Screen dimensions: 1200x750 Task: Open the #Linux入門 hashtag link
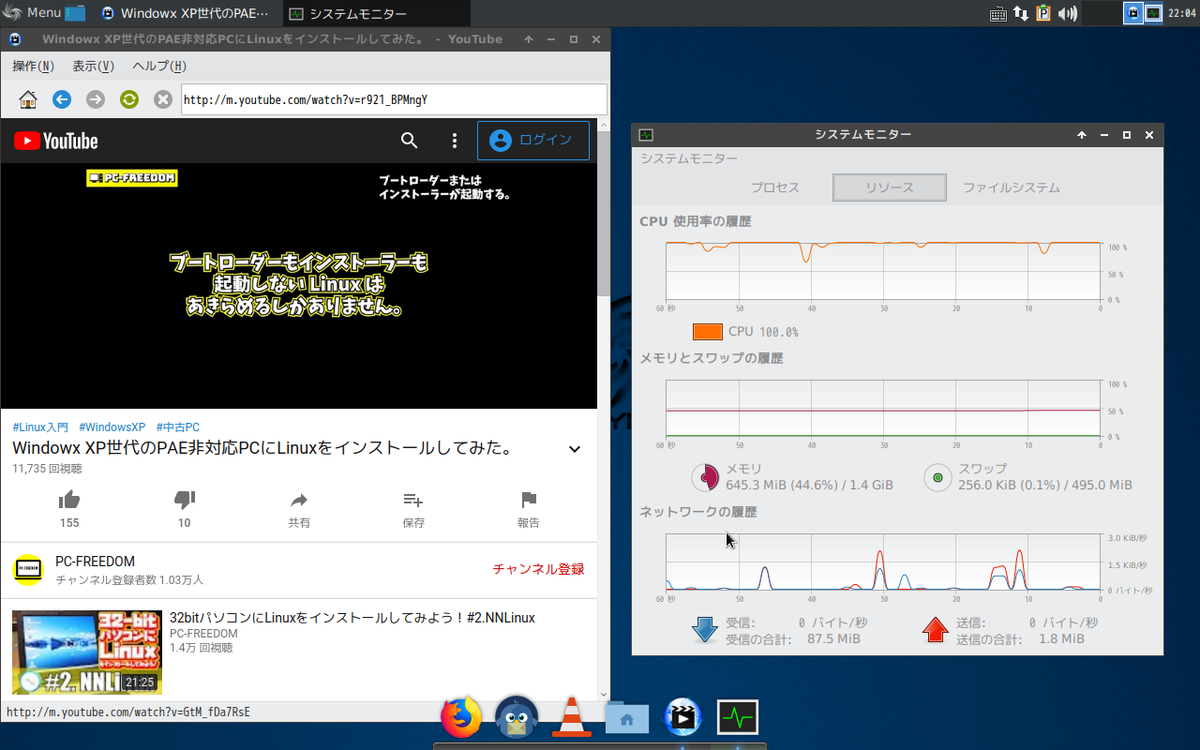(x=40, y=427)
